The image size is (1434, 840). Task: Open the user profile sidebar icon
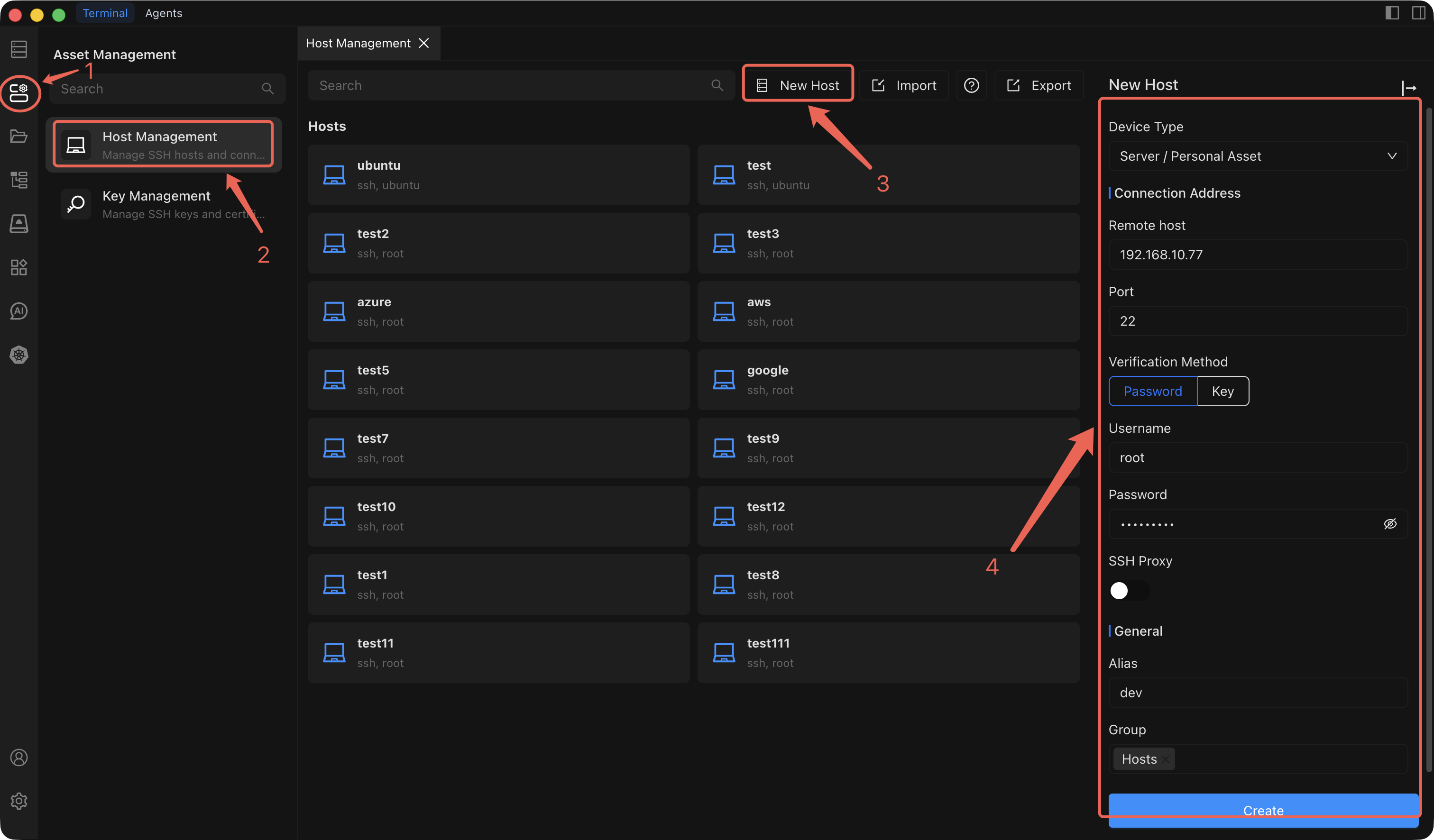(19, 758)
